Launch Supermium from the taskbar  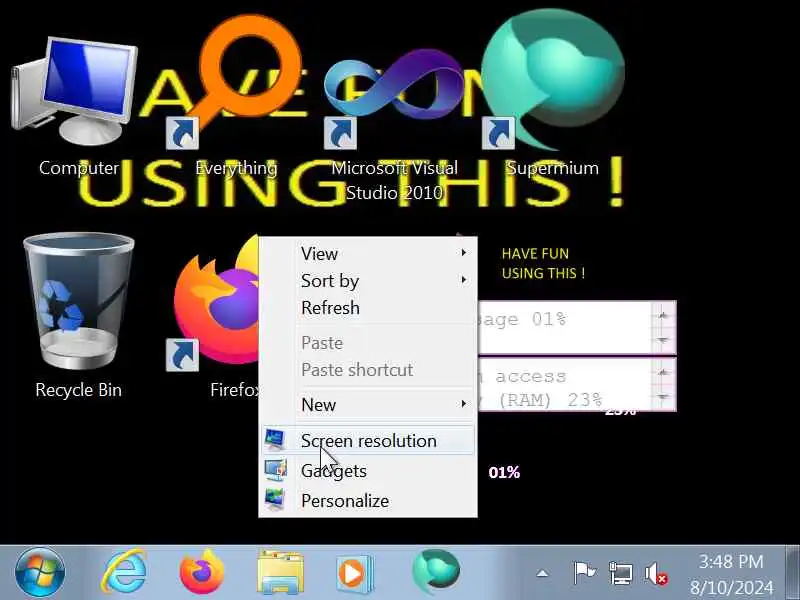tap(436, 571)
